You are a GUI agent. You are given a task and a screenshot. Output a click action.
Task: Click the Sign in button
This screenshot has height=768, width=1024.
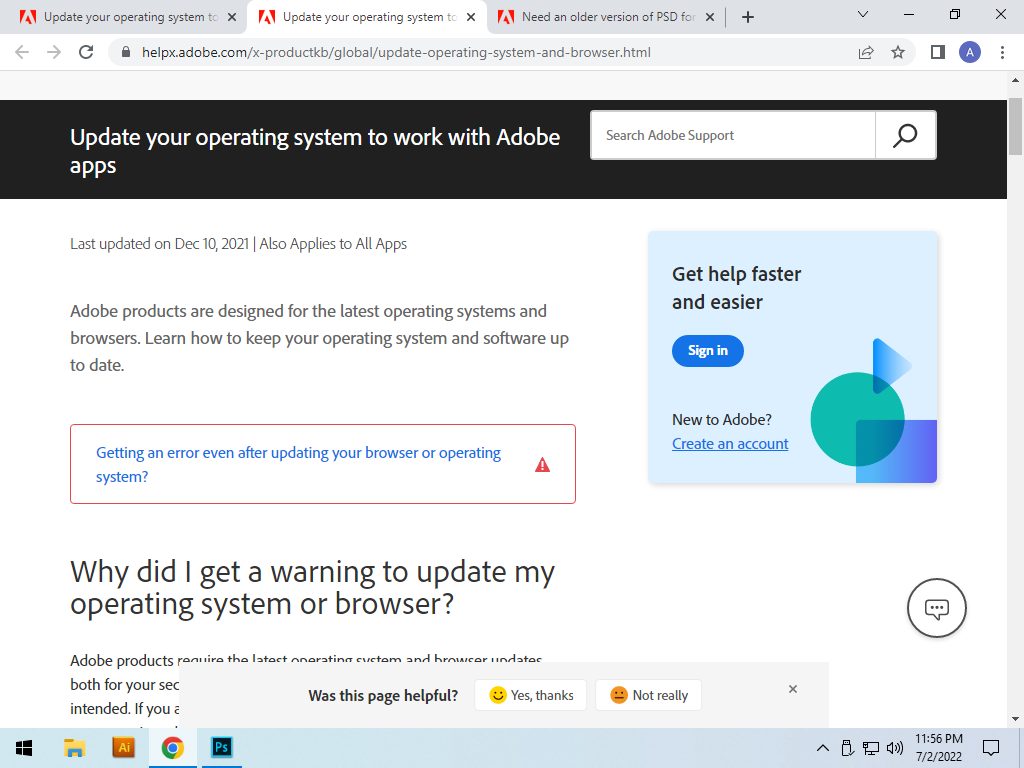coord(707,350)
